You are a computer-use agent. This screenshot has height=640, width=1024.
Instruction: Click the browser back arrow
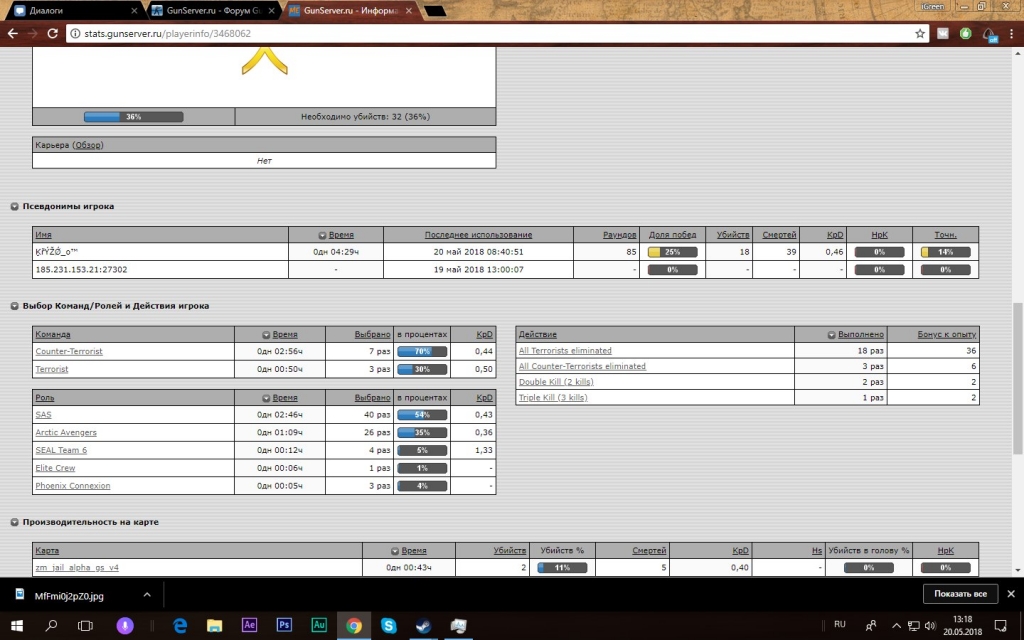pyautogui.click(x=12, y=33)
